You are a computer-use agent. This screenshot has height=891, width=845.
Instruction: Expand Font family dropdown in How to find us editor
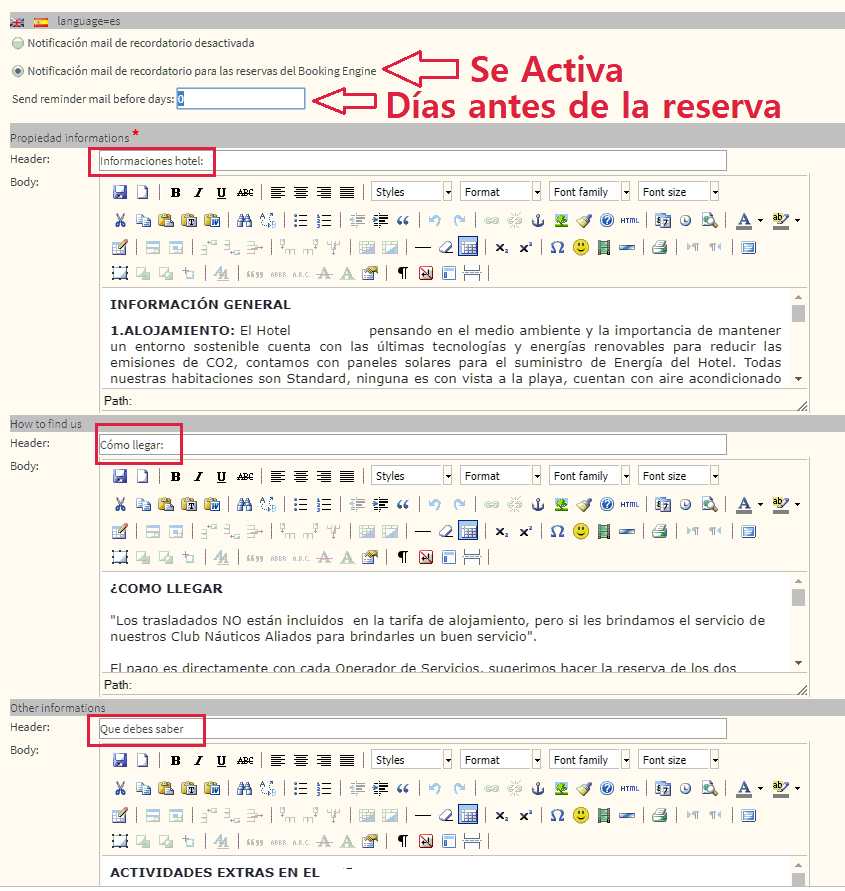pyautogui.click(x=590, y=476)
